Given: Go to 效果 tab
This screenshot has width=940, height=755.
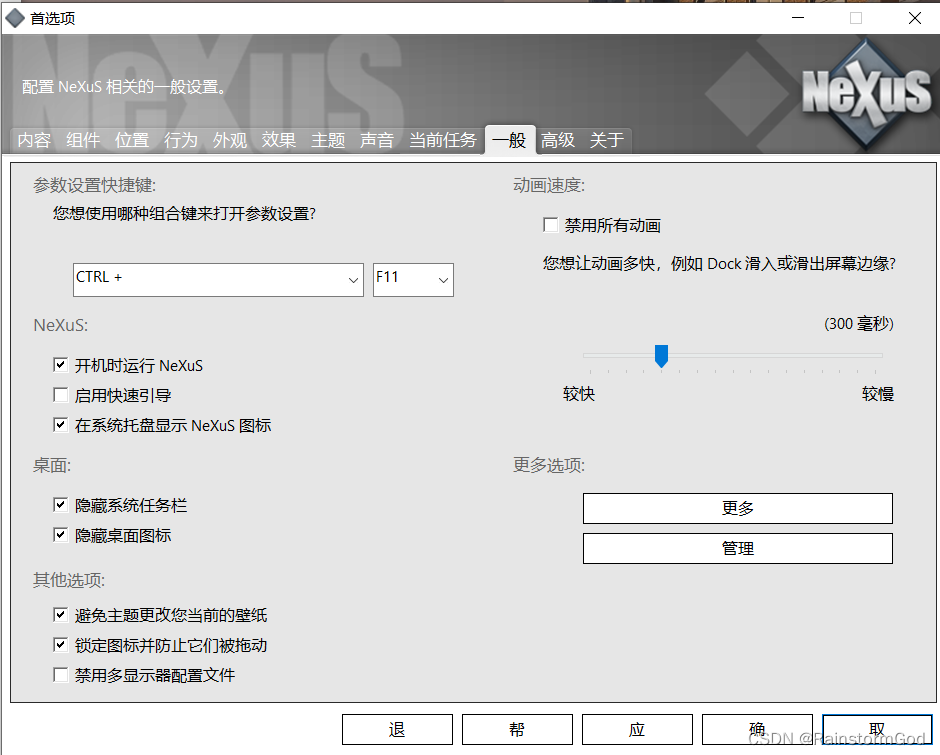Looking at the screenshot, I should coord(279,140).
